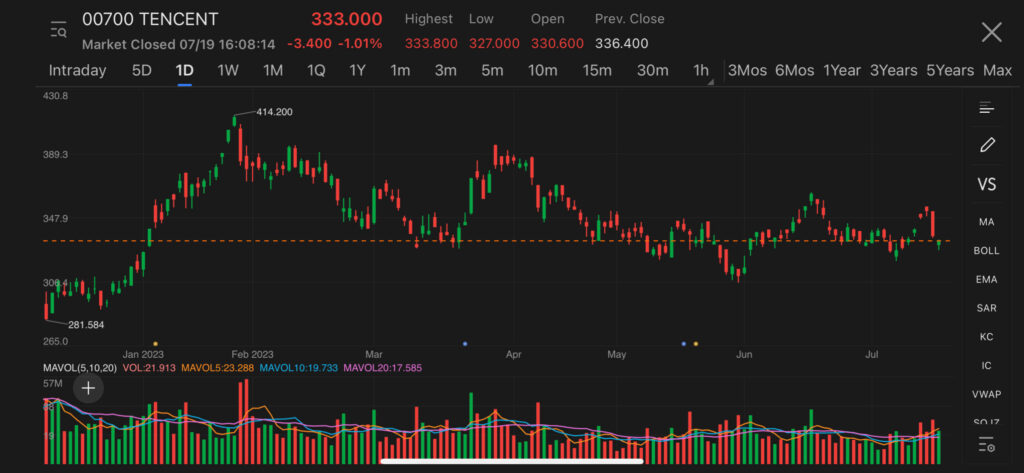Viewport: 1024px width, 473px height.
Task: Toggle the BOLL indicator
Action: click(986, 251)
